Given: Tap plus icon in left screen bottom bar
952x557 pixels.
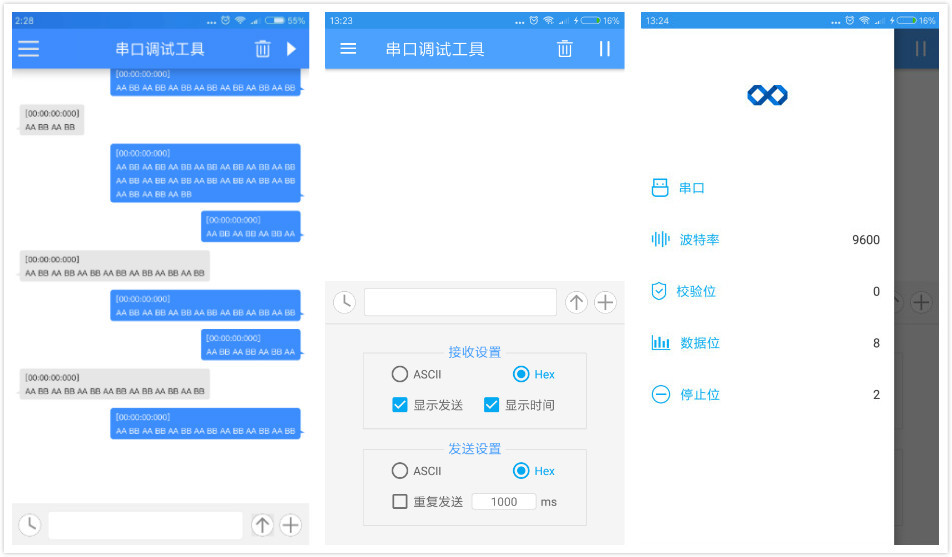Looking at the screenshot, I should pyautogui.click(x=291, y=525).
